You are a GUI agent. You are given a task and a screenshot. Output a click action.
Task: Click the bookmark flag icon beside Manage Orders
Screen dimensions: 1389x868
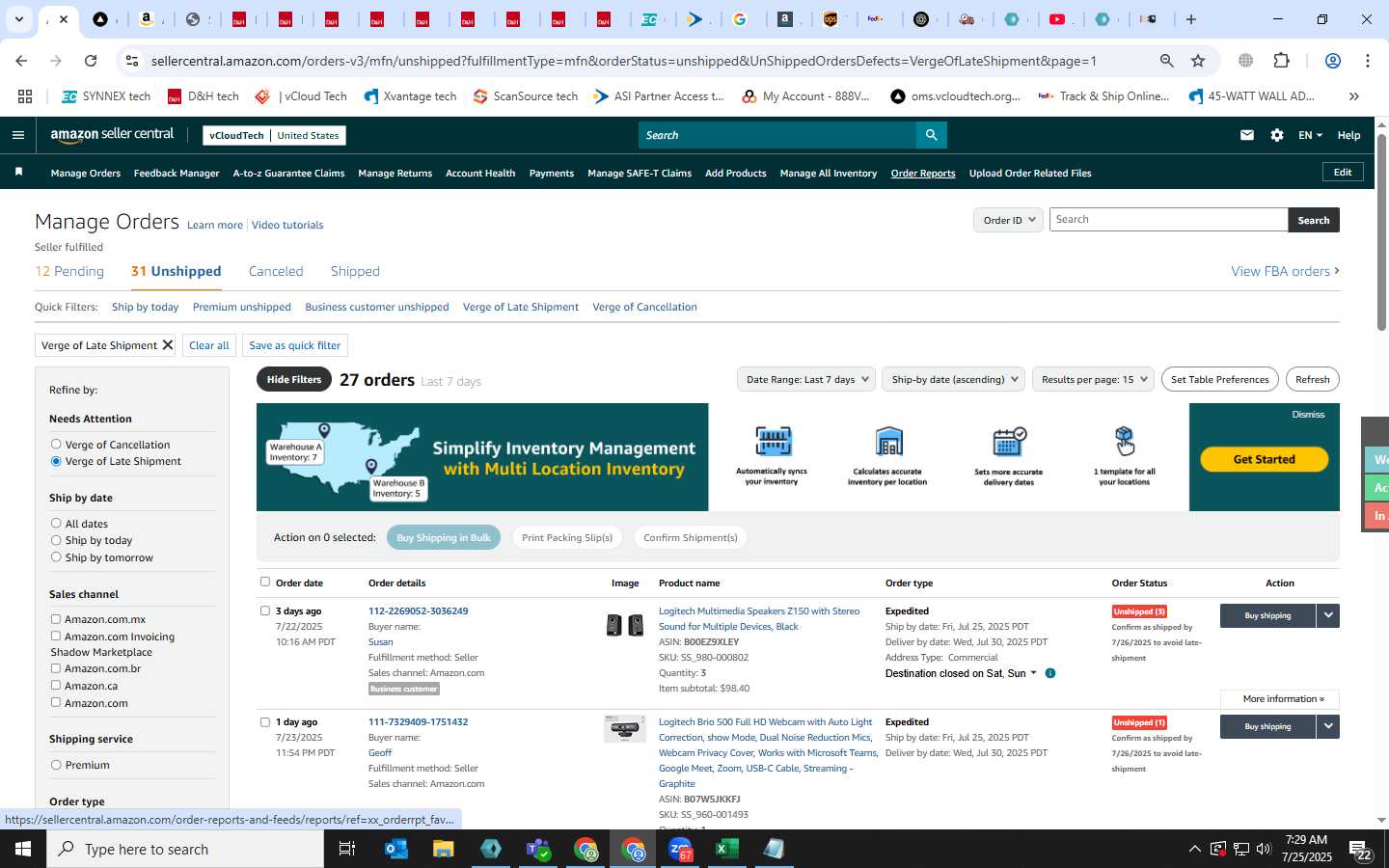click(18, 172)
